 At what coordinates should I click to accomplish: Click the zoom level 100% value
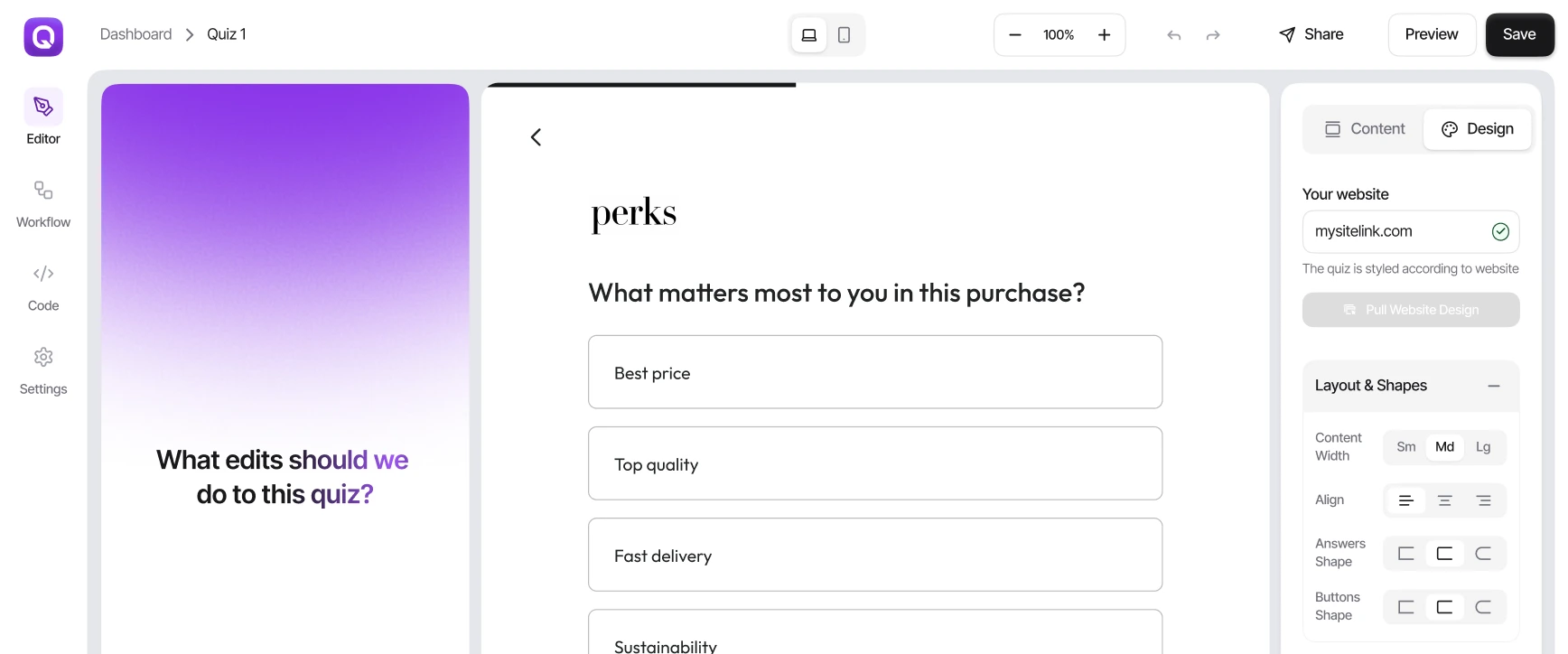tap(1059, 35)
